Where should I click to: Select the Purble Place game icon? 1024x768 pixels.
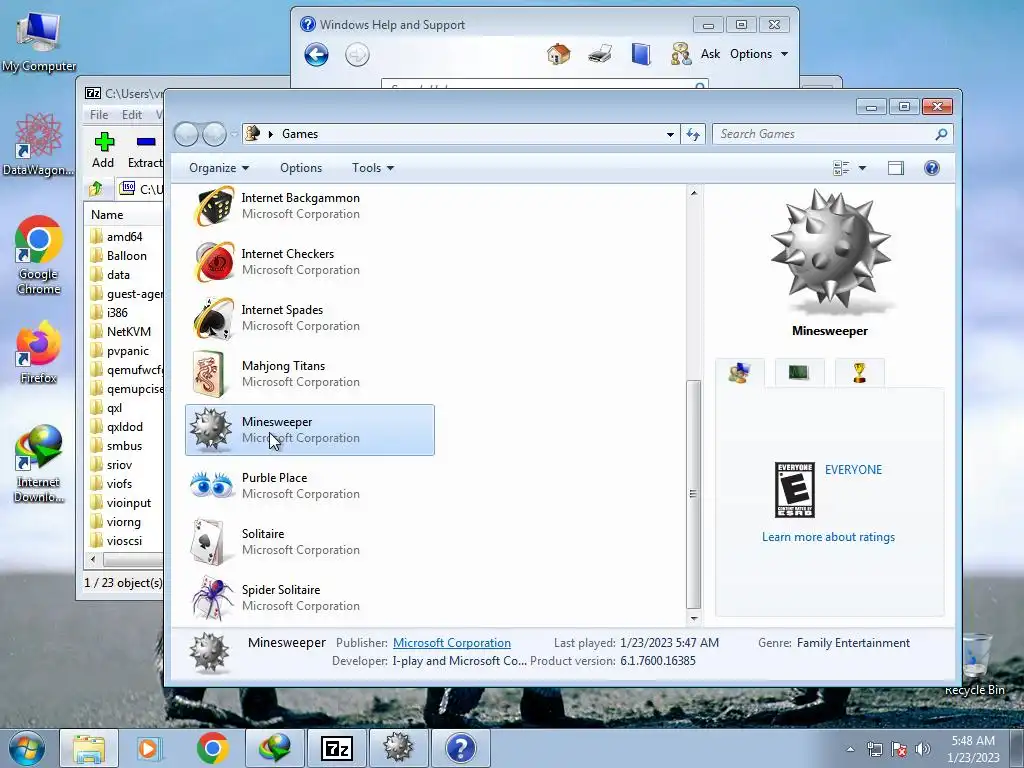(211, 485)
